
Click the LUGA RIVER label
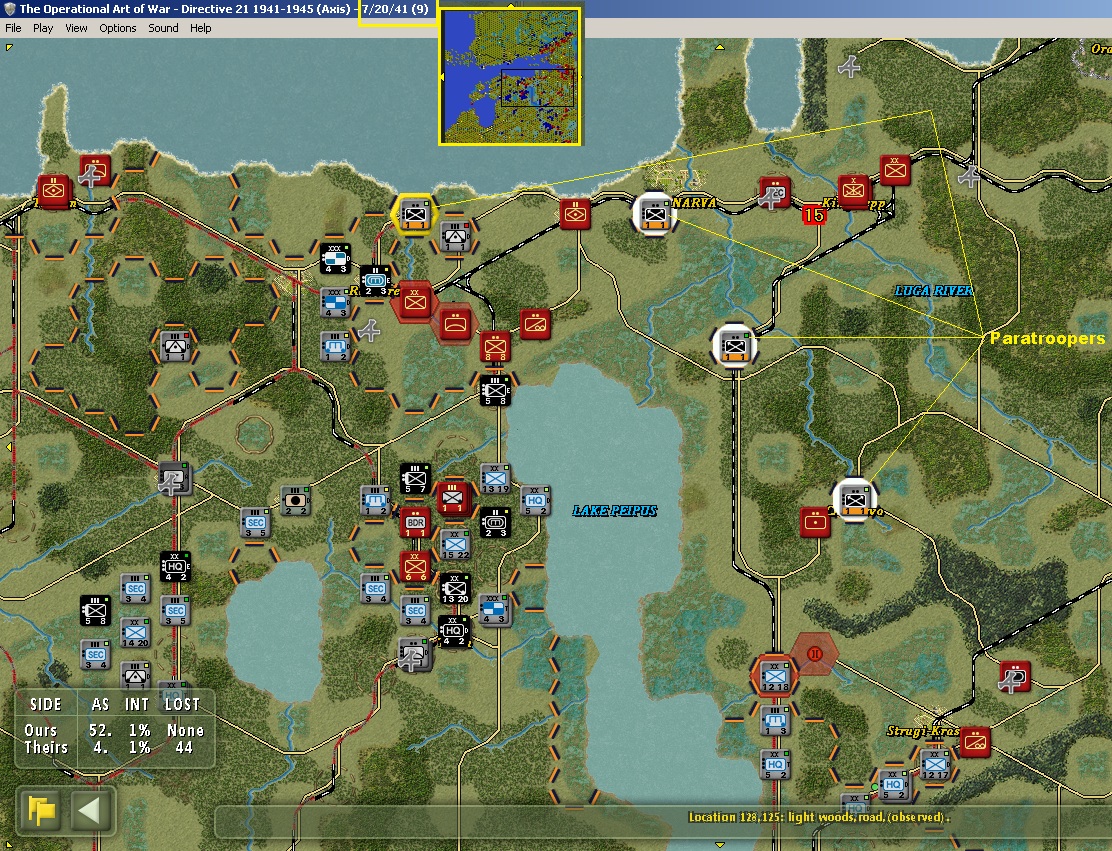tap(933, 291)
